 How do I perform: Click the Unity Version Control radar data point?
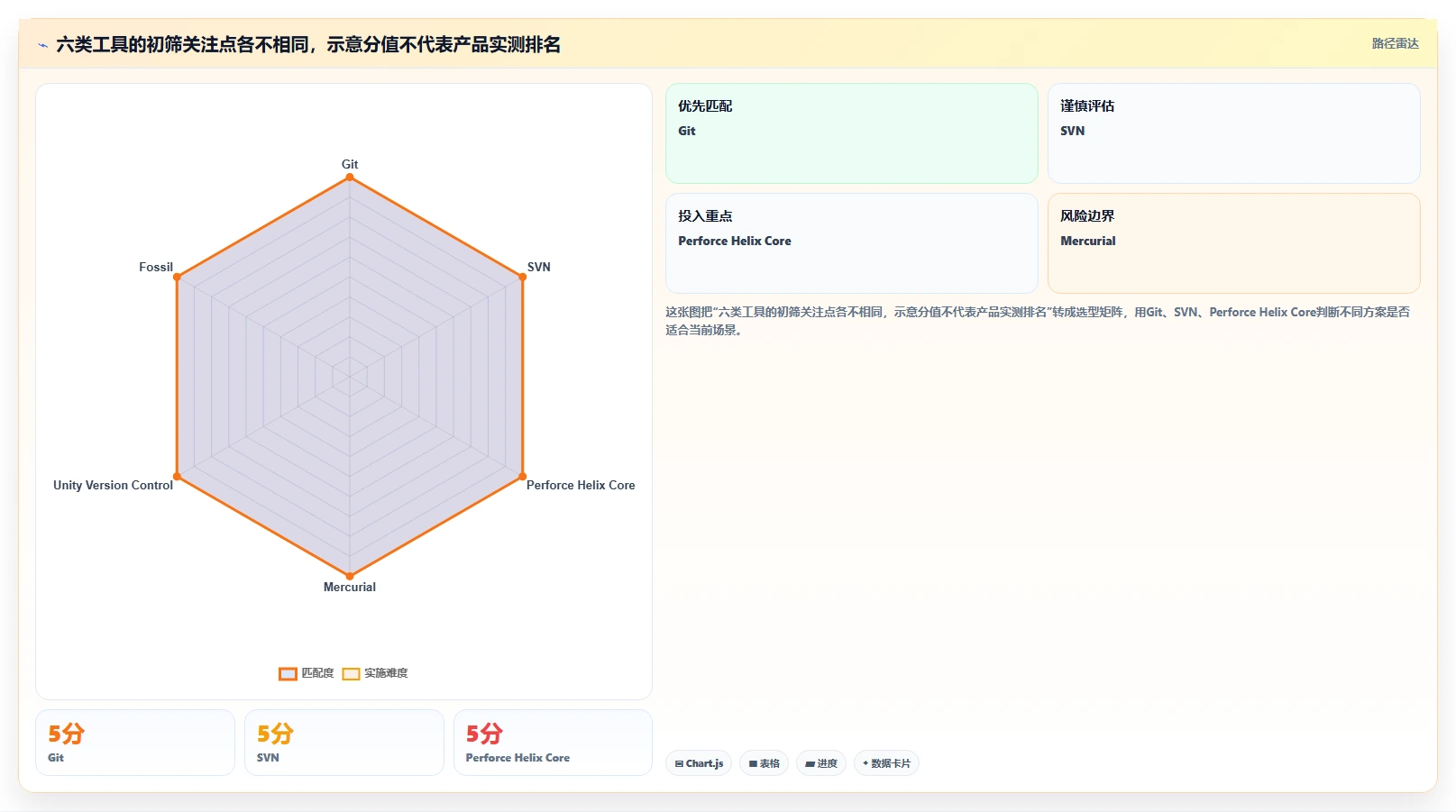click(x=177, y=476)
